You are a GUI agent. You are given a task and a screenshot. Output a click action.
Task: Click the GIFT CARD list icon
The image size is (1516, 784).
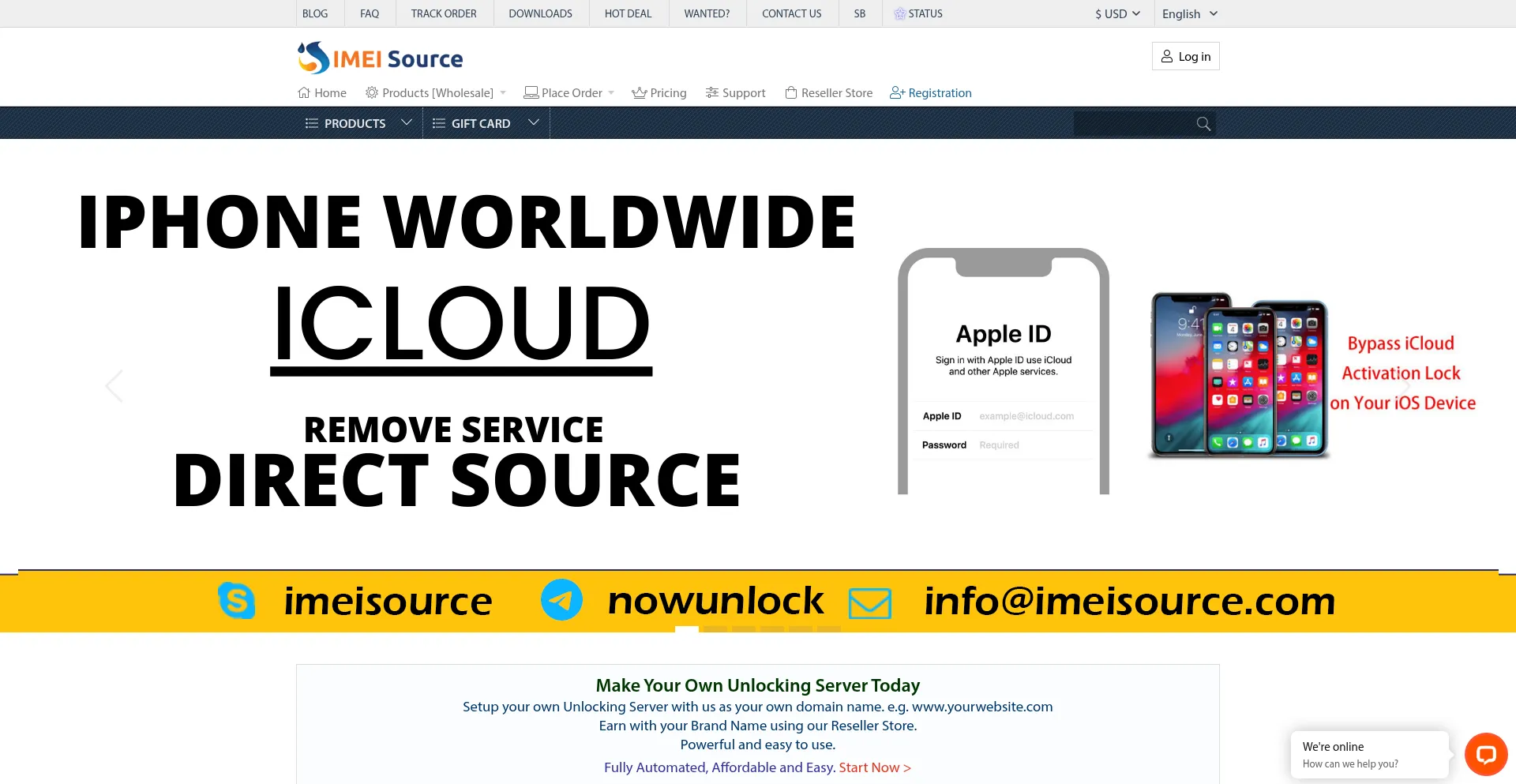[439, 123]
